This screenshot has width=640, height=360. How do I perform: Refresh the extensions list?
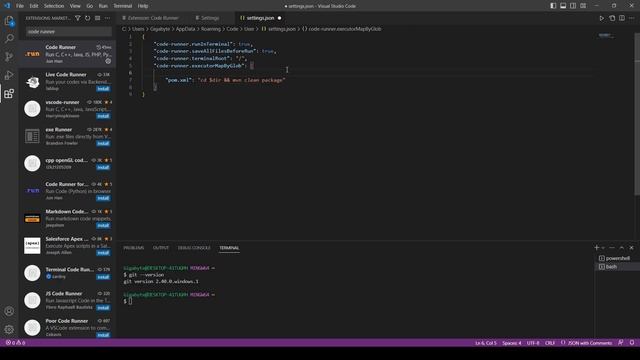point(87,18)
